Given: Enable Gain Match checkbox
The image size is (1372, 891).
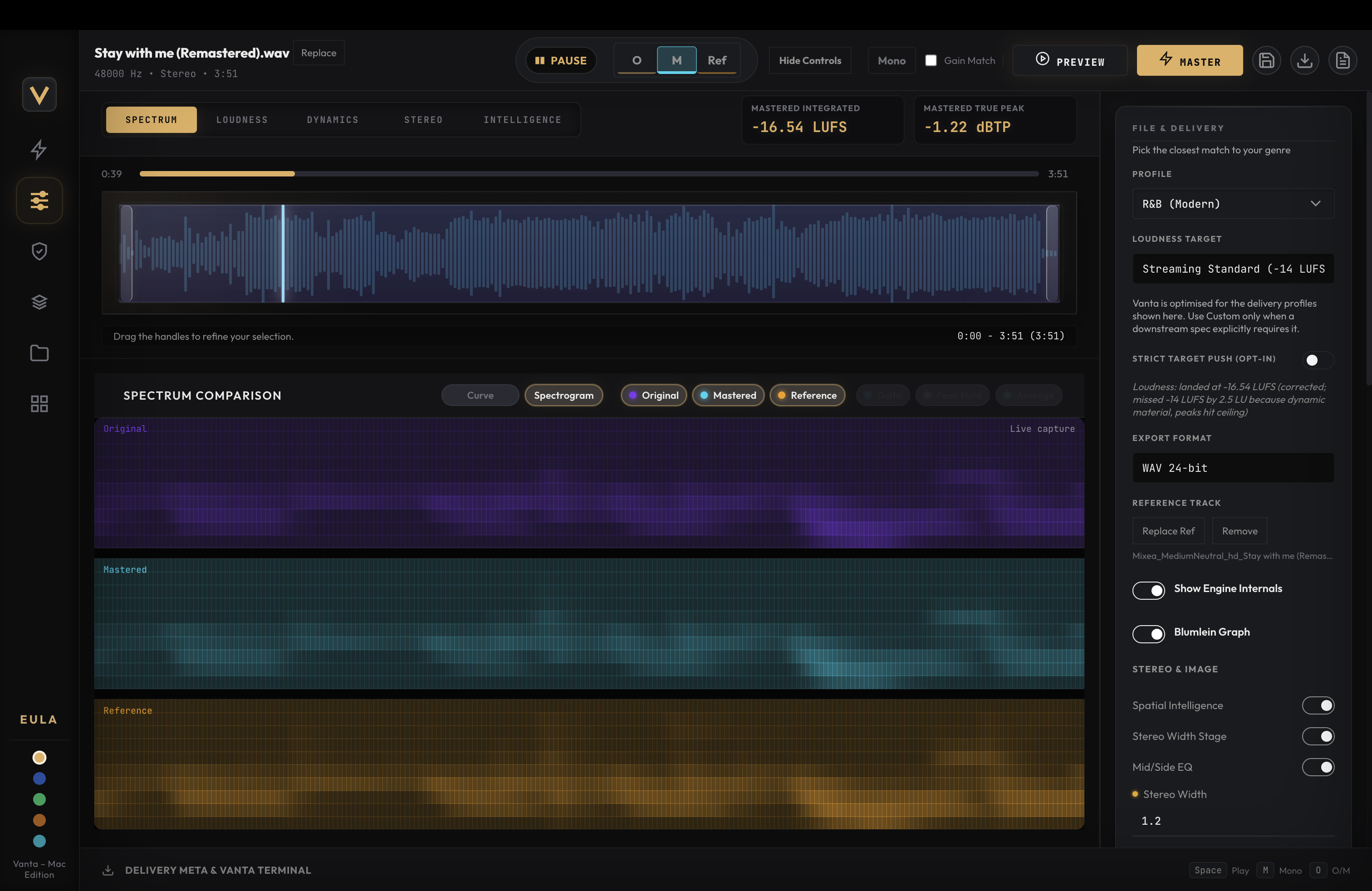Looking at the screenshot, I should coord(931,60).
